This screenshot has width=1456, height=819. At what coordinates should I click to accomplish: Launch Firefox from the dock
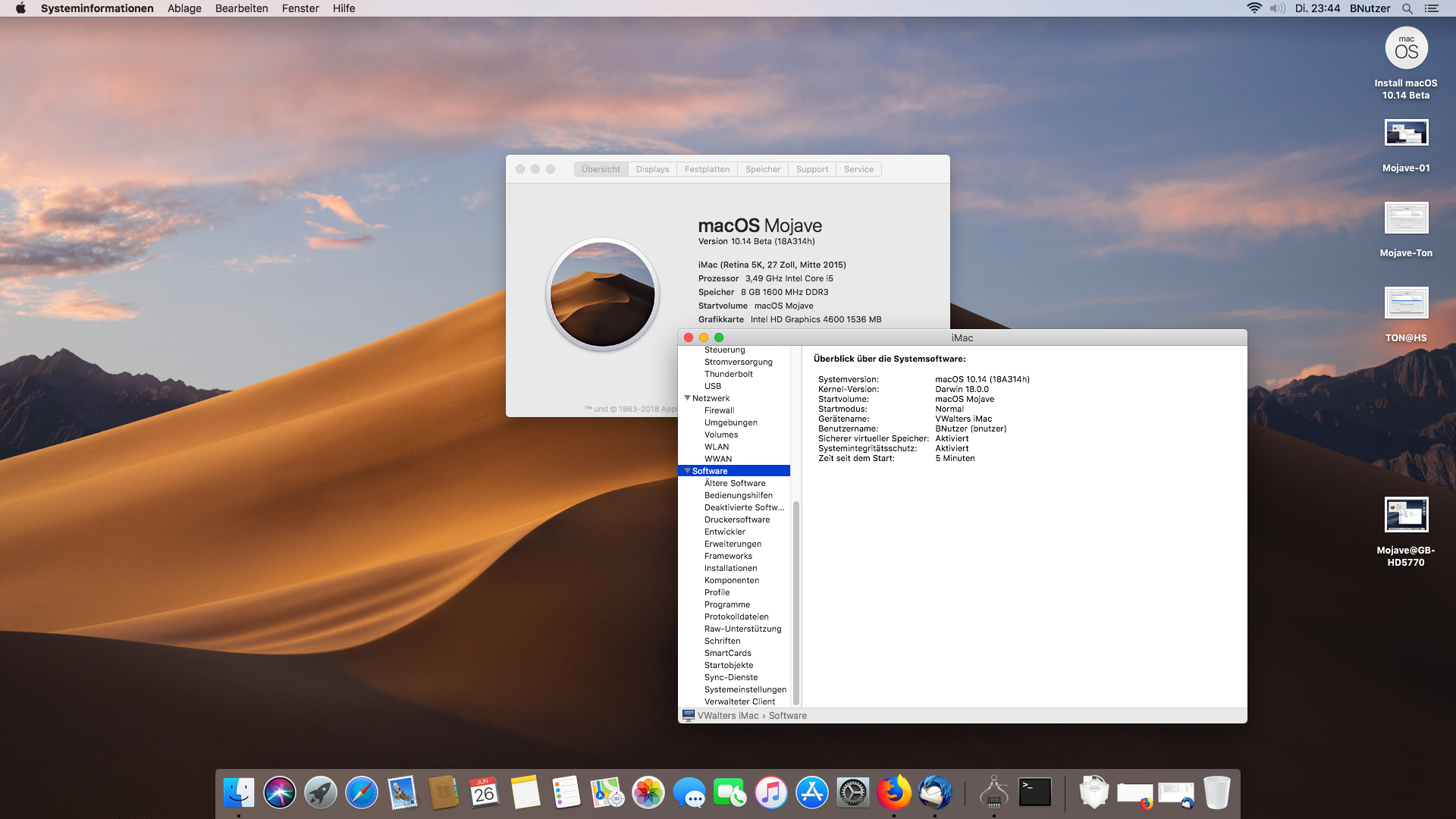(x=894, y=793)
